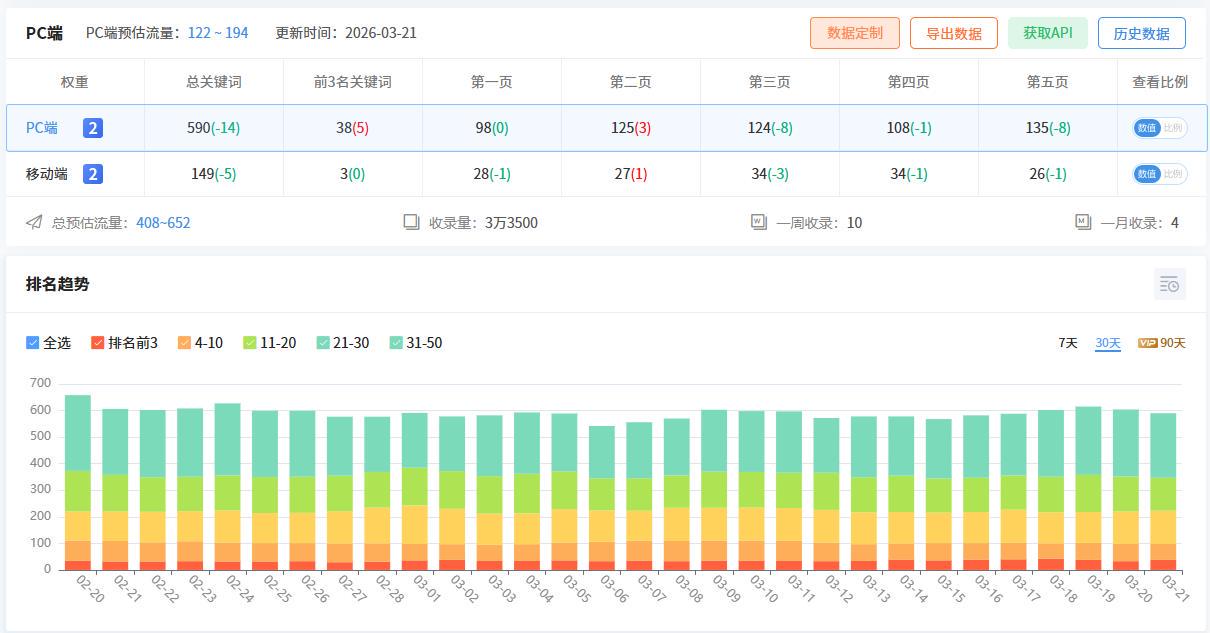Click total traffic value 408~652
Screen dimensions: 1210x633
coord(163,223)
